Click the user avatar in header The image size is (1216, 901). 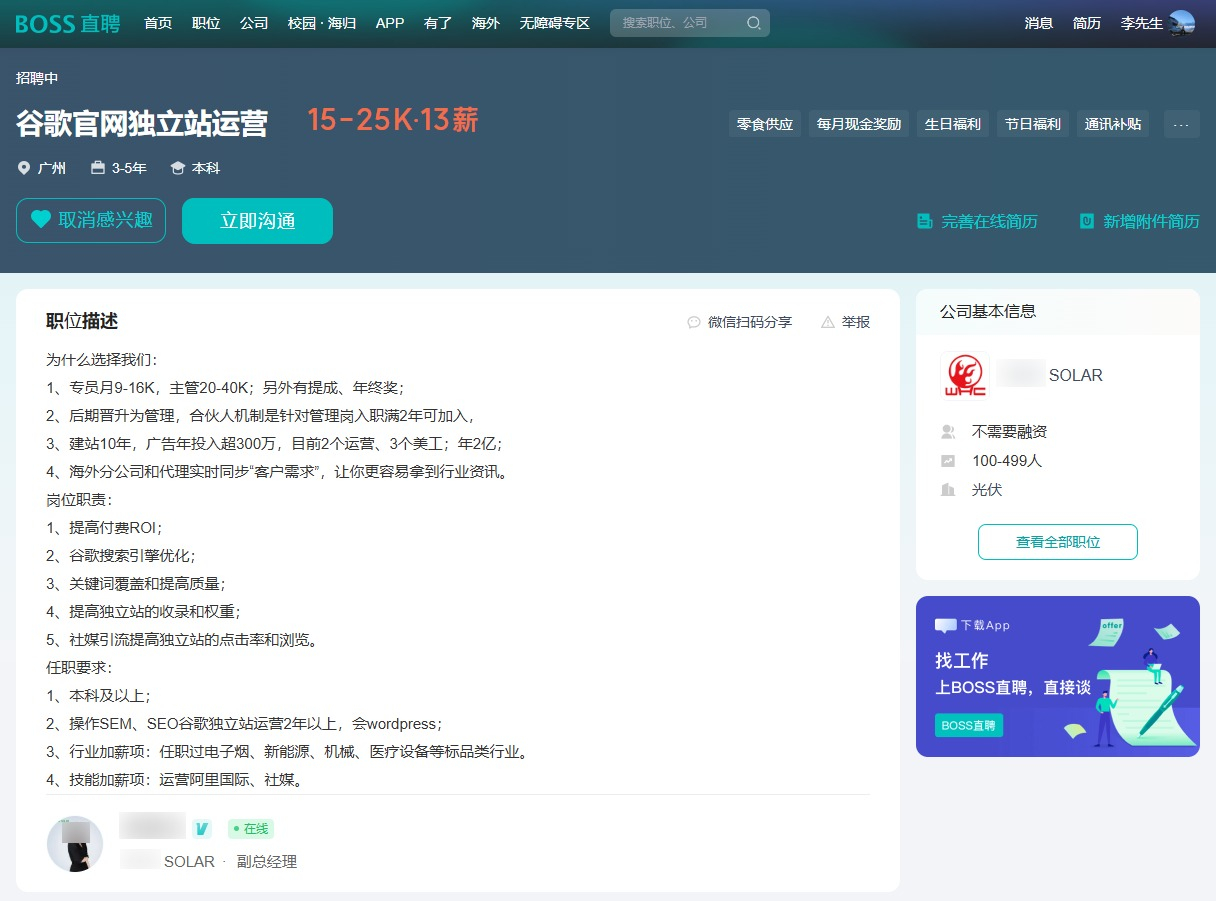coord(1182,23)
